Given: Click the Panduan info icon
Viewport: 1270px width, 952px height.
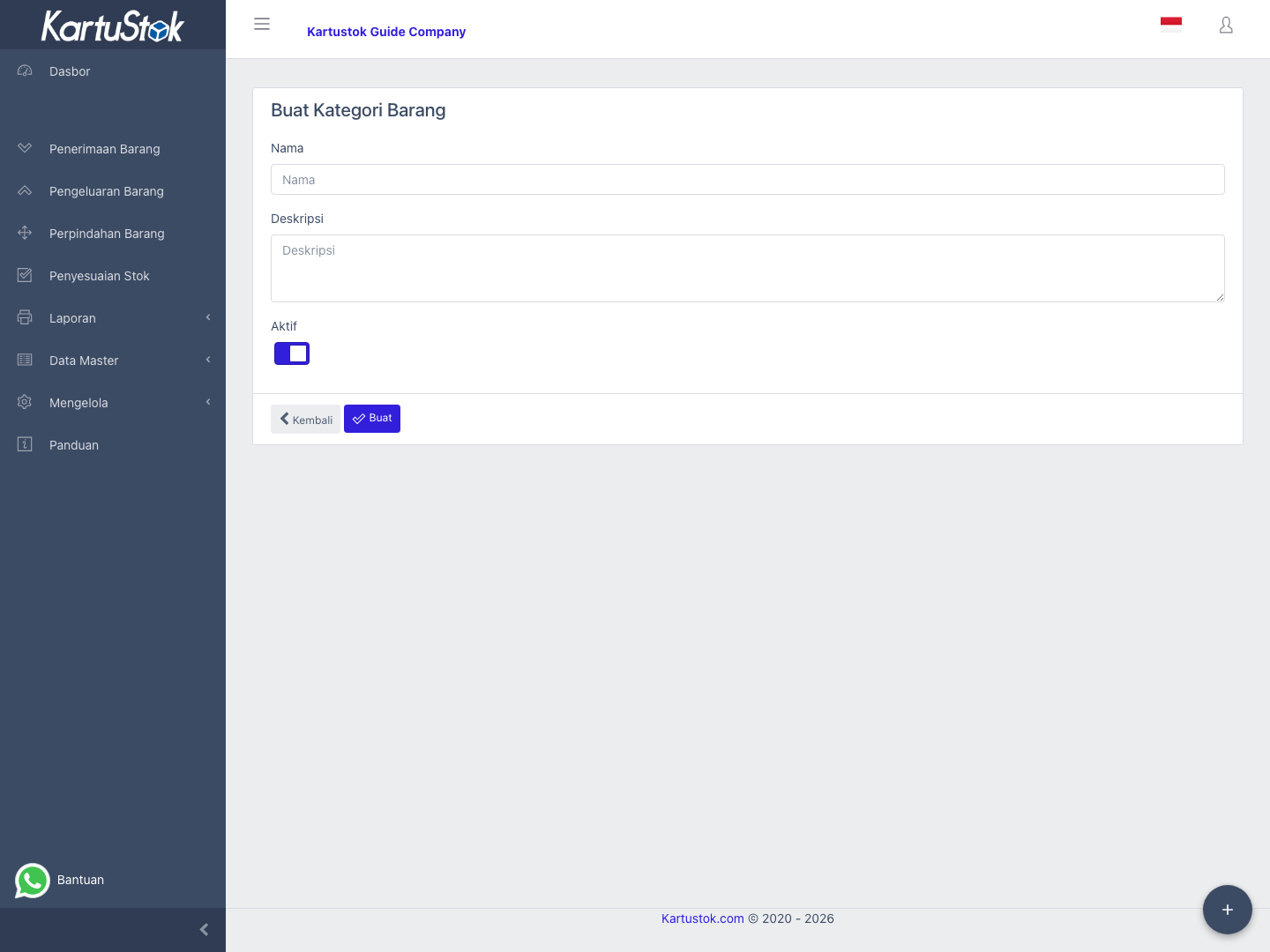Looking at the screenshot, I should click(x=25, y=444).
